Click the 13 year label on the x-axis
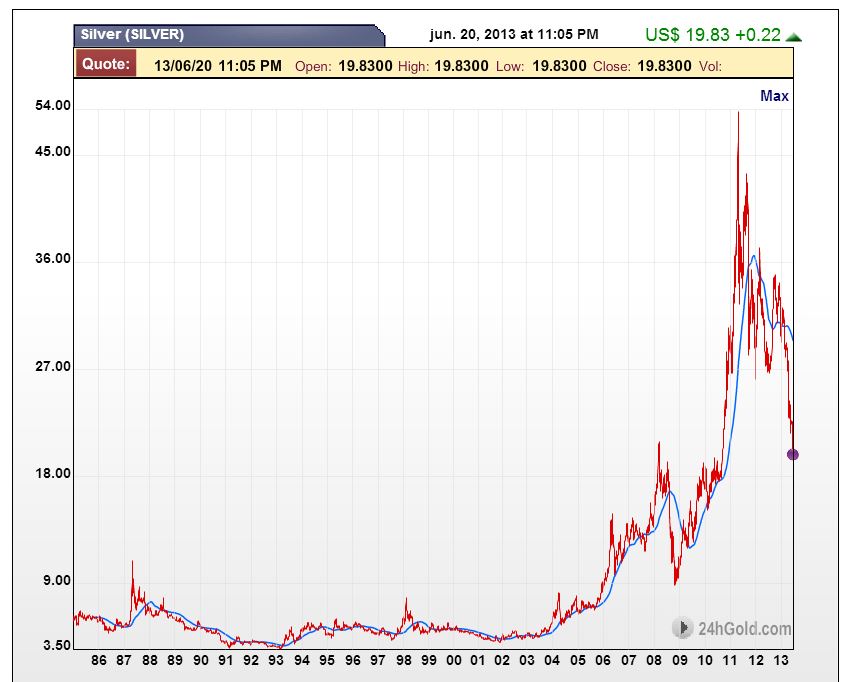Viewport: 852px width, 682px height. click(783, 662)
